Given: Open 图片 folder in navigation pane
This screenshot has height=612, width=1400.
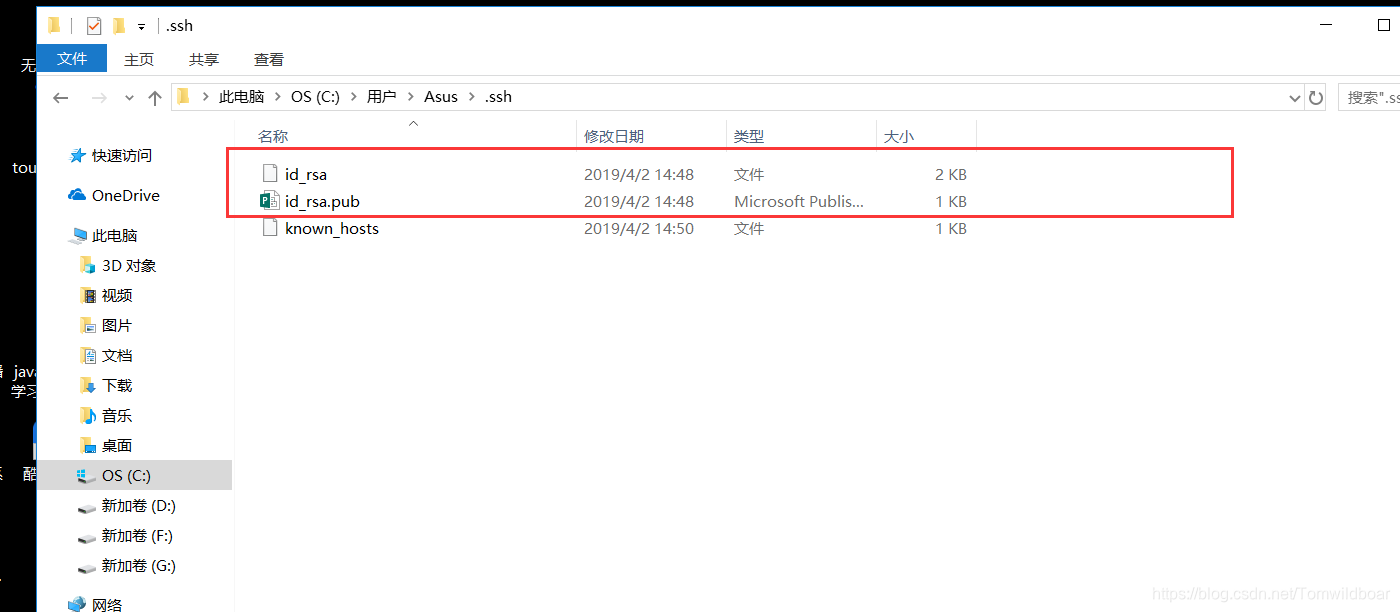Looking at the screenshot, I should tap(117, 325).
